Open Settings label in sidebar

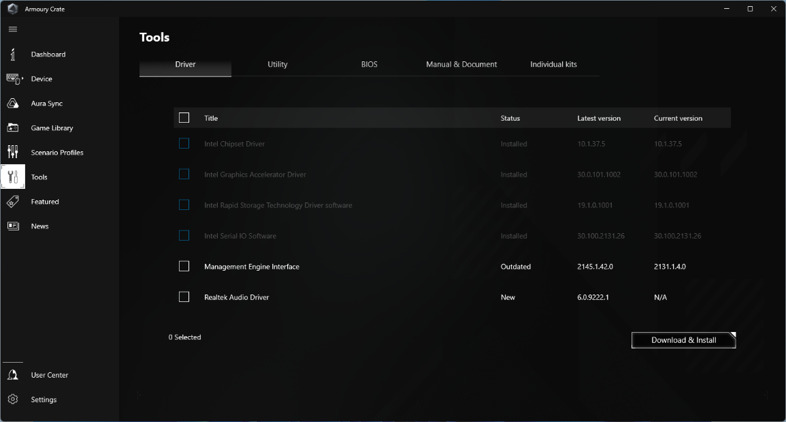click(x=44, y=400)
